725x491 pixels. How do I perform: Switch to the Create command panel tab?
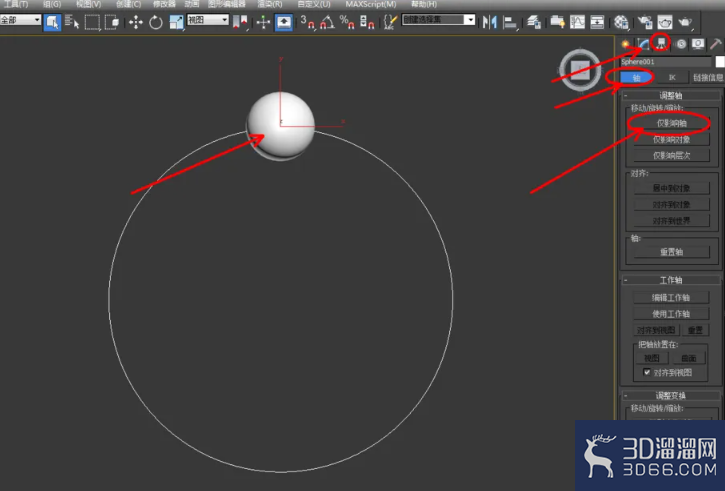[x=625, y=44]
